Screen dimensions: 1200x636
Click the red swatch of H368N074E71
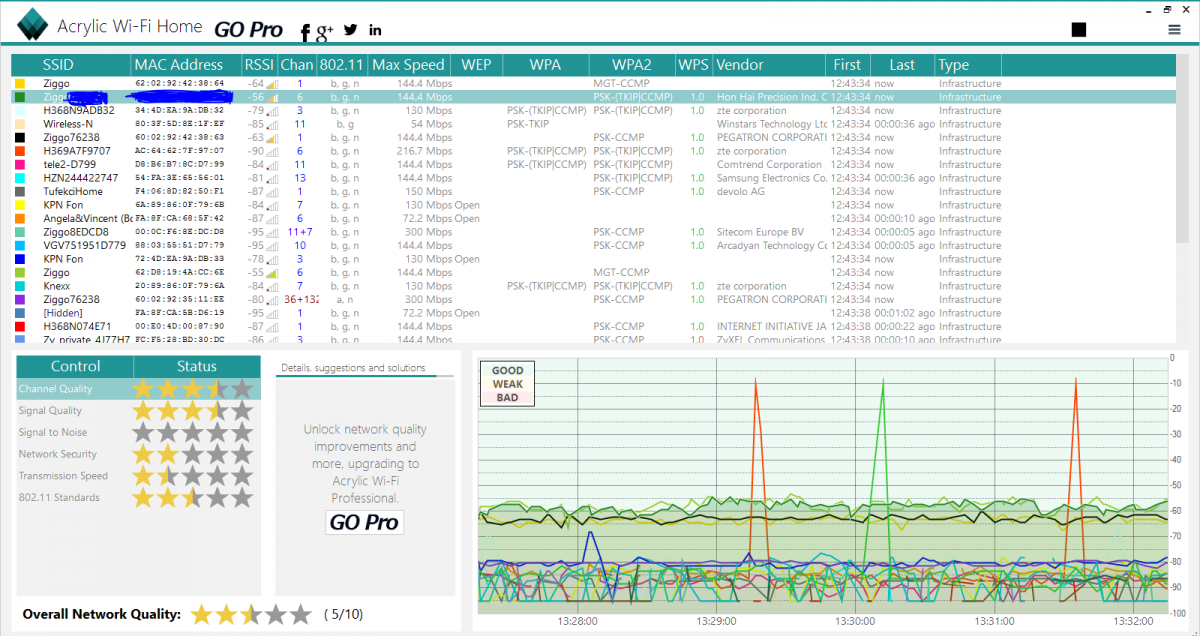[x=20, y=326]
